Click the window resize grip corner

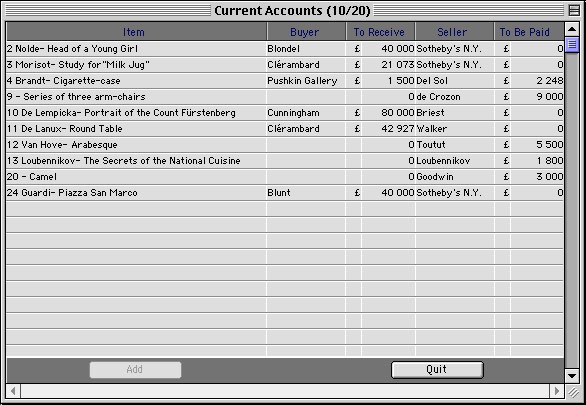[572, 392]
